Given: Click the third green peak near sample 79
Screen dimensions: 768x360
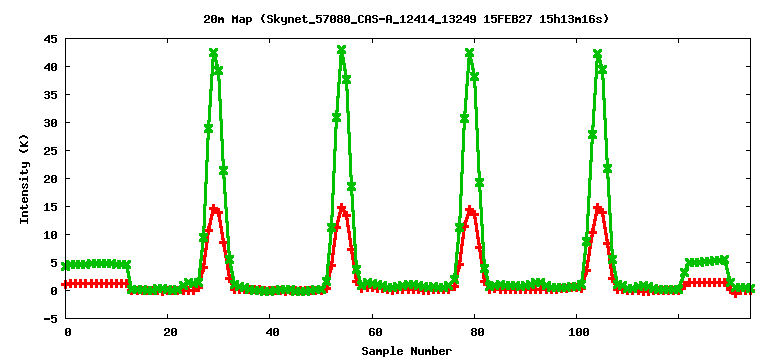Looking at the screenshot, I should click(470, 52).
